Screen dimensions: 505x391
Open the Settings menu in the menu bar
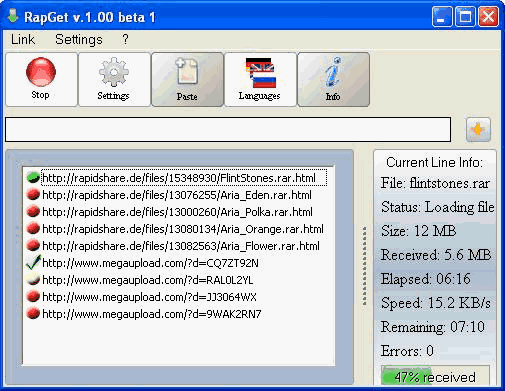79,39
